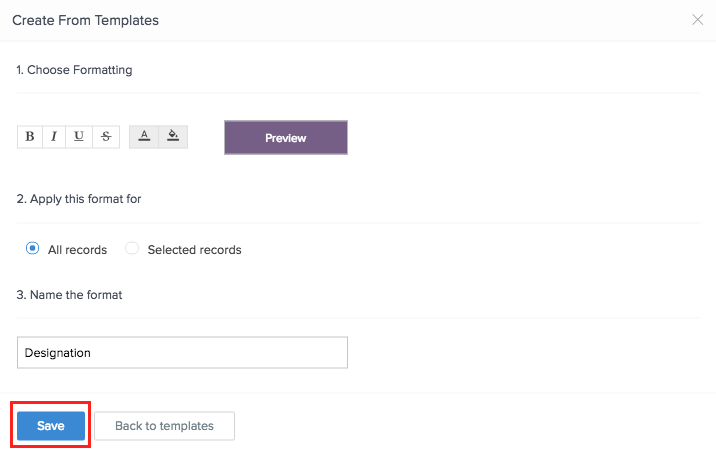The width and height of the screenshot is (716, 452).
Task: Choose the Selected records radio button
Action: (132, 249)
